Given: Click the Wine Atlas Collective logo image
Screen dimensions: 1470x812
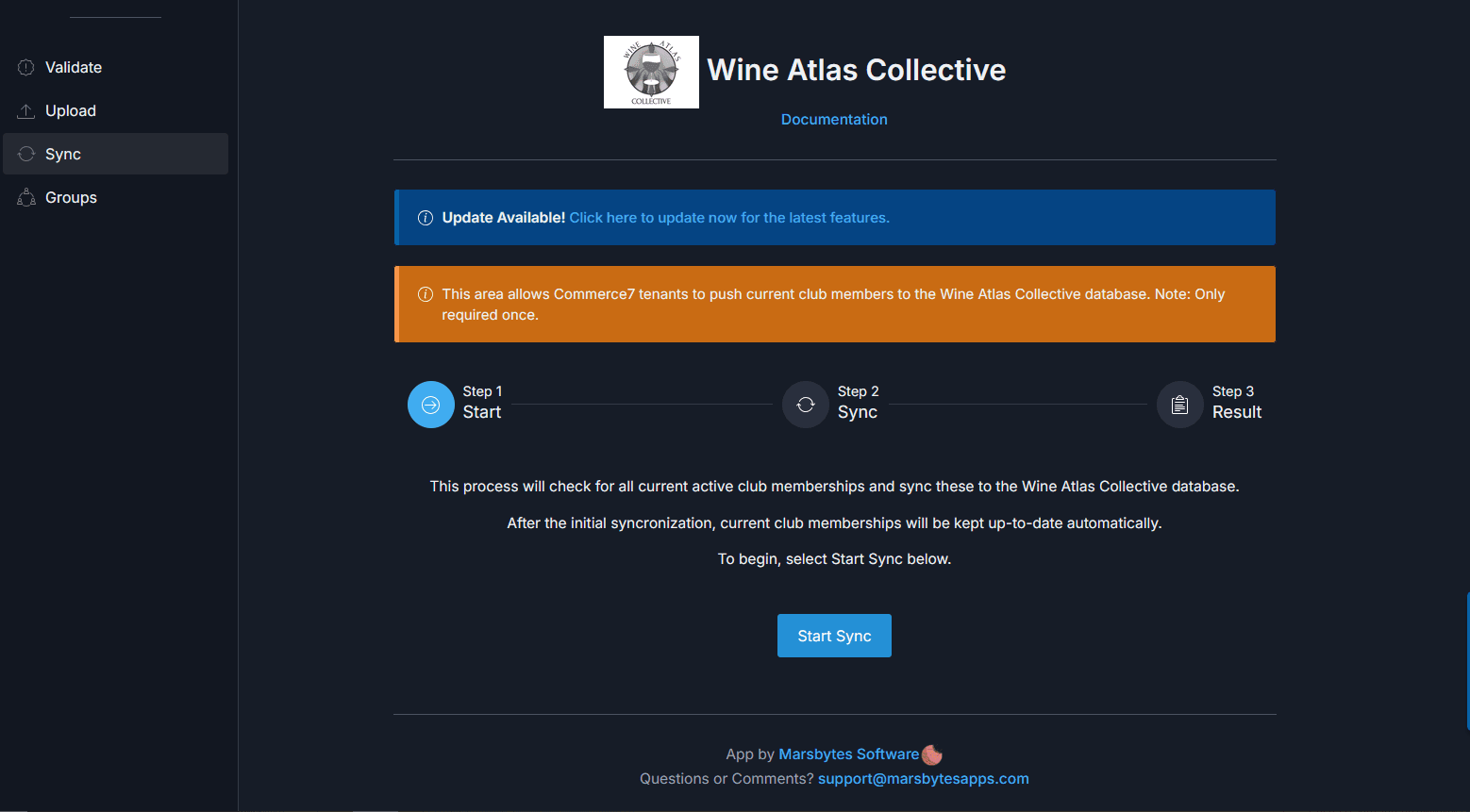Looking at the screenshot, I should [651, 73].
